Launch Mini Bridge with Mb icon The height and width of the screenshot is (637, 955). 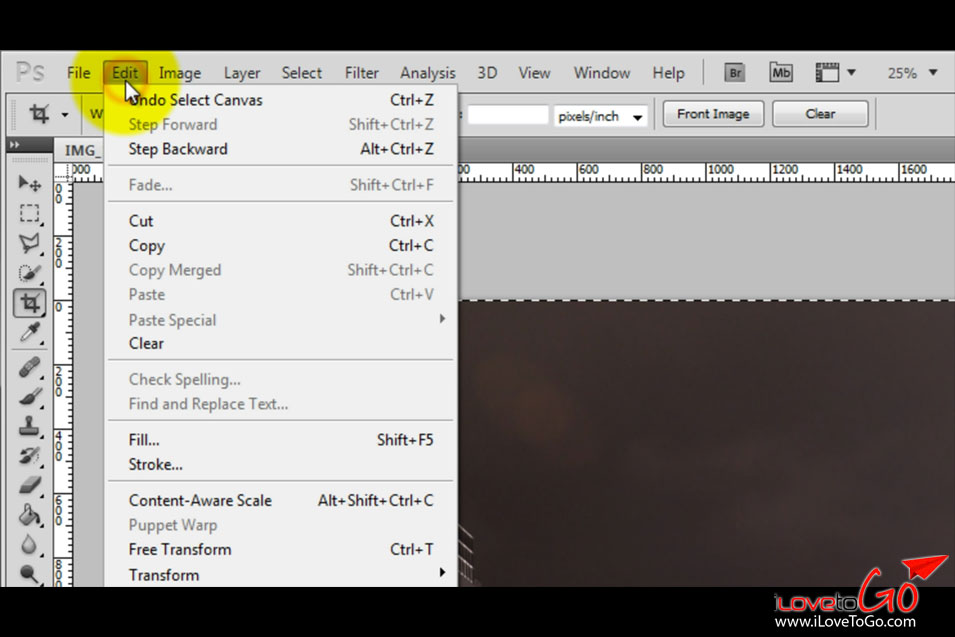coord(781,73)
